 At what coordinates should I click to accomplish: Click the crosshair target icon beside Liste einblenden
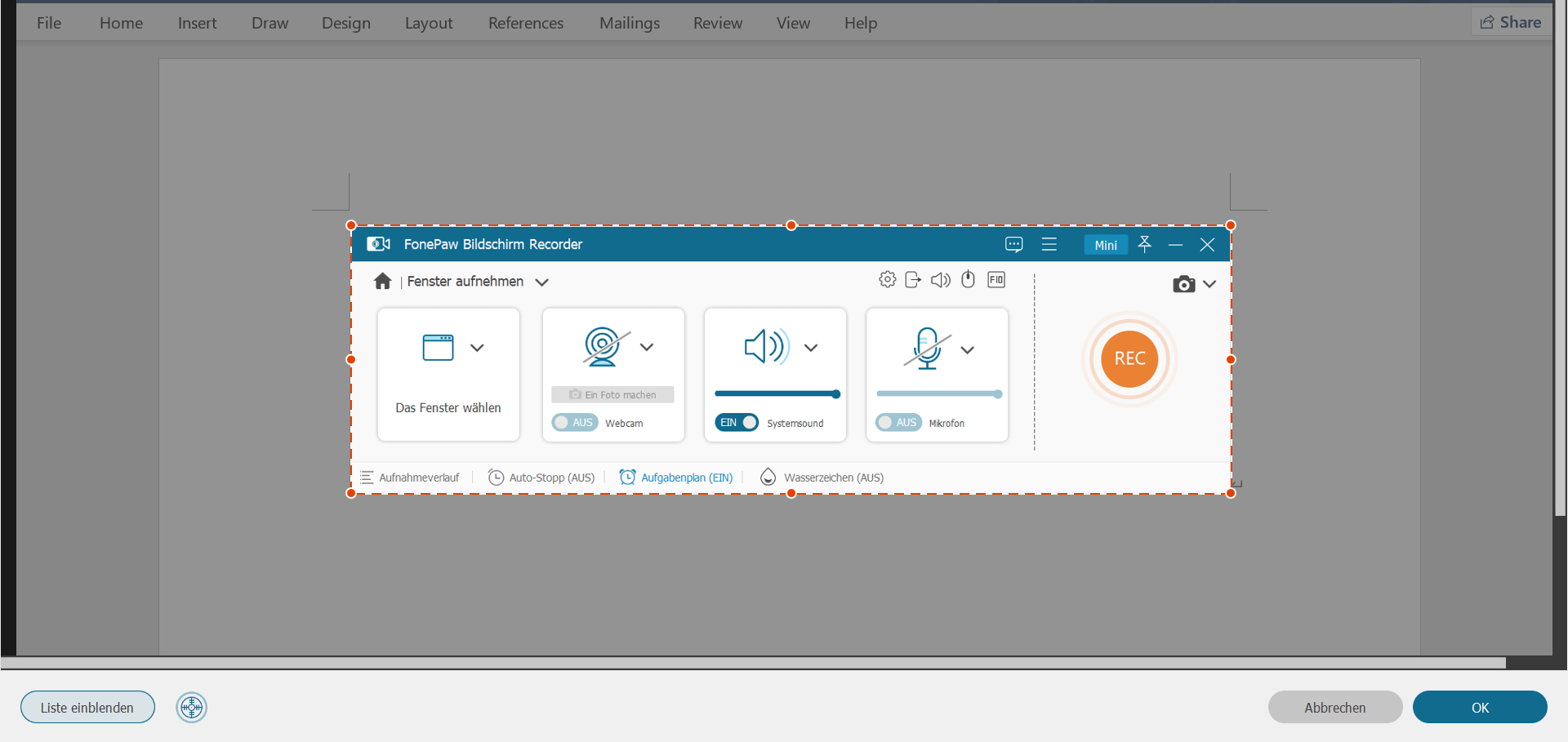tap(191, 707)
